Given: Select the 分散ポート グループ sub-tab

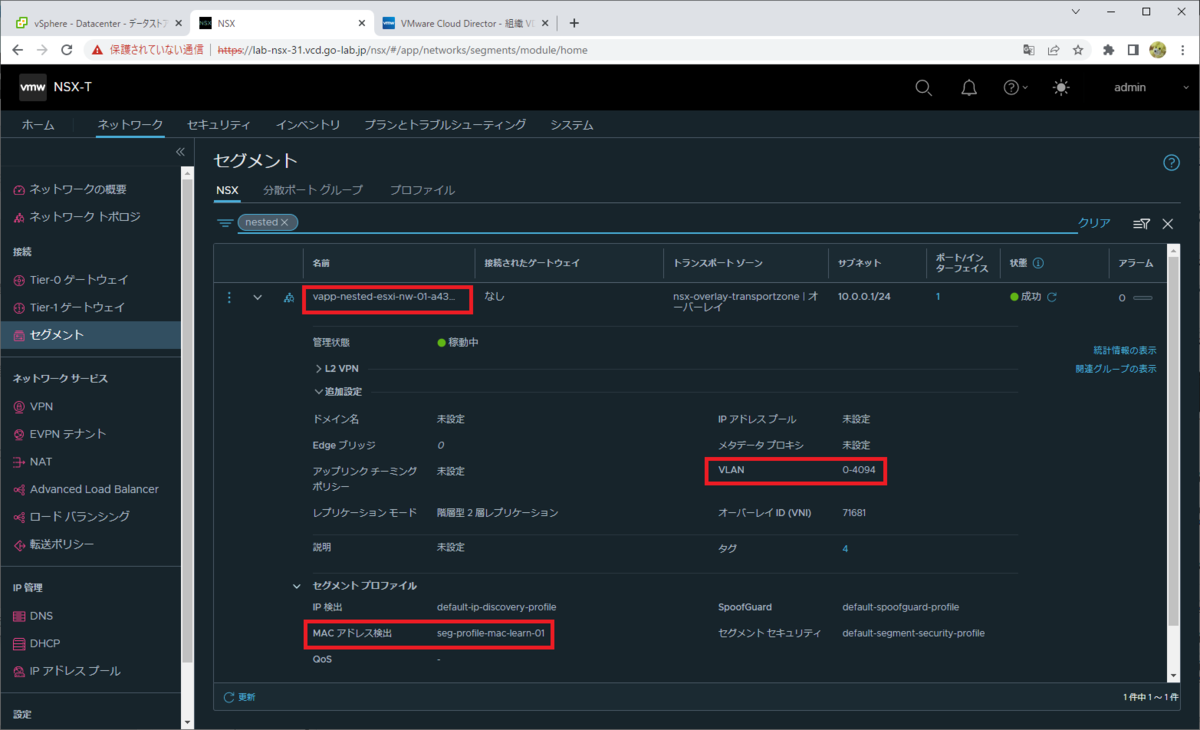Looking at the screenshot, I should 313,190.
